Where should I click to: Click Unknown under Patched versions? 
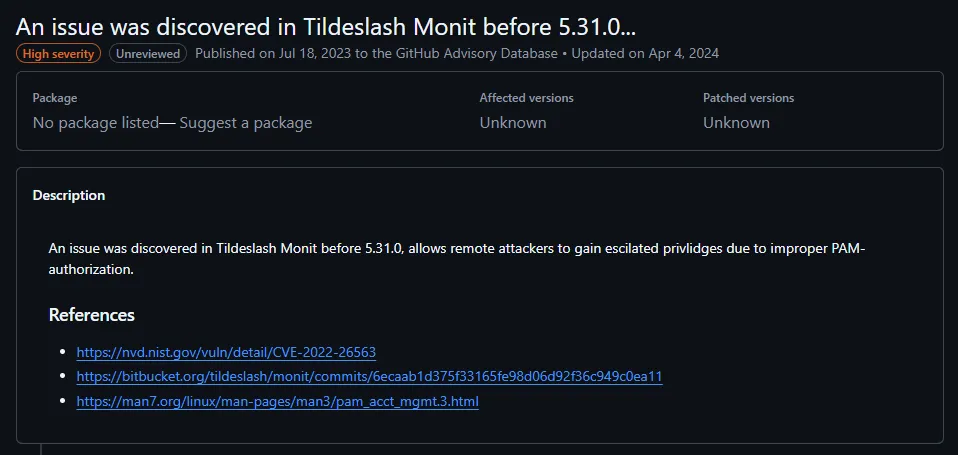[x=736, y=123]
